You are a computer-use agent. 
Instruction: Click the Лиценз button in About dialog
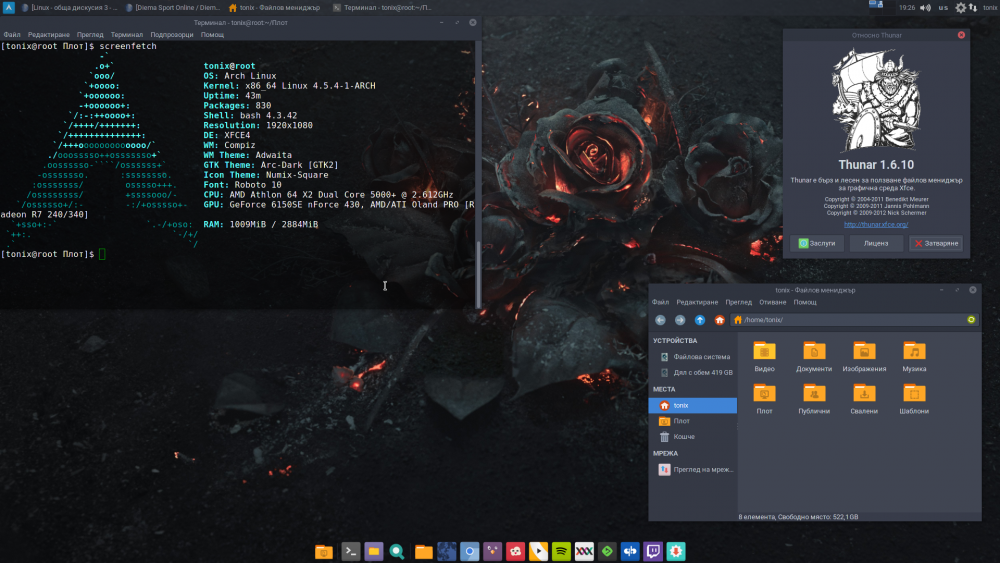click(x=876, y=243)
